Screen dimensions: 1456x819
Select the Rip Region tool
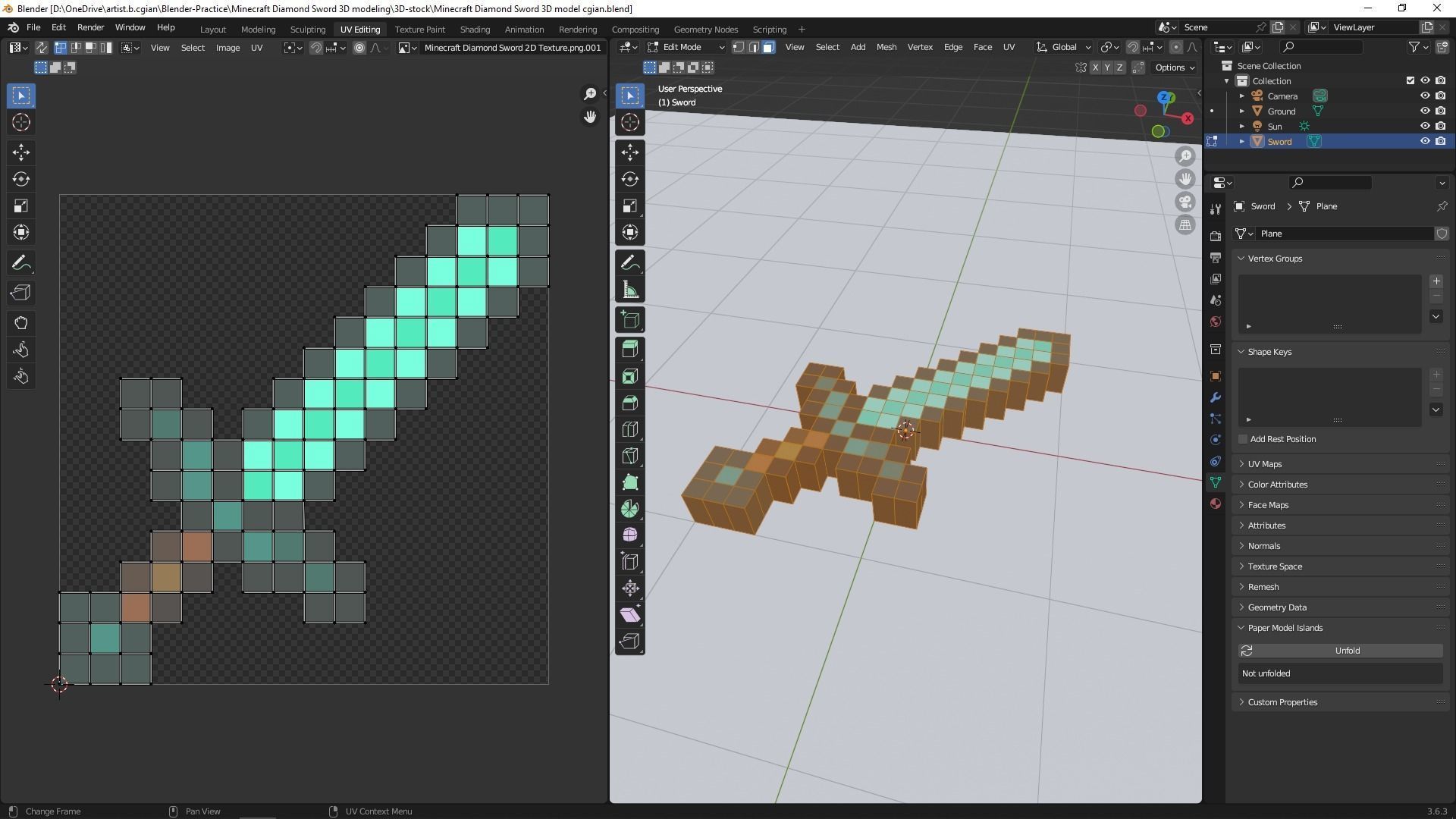tap(629, 642)
